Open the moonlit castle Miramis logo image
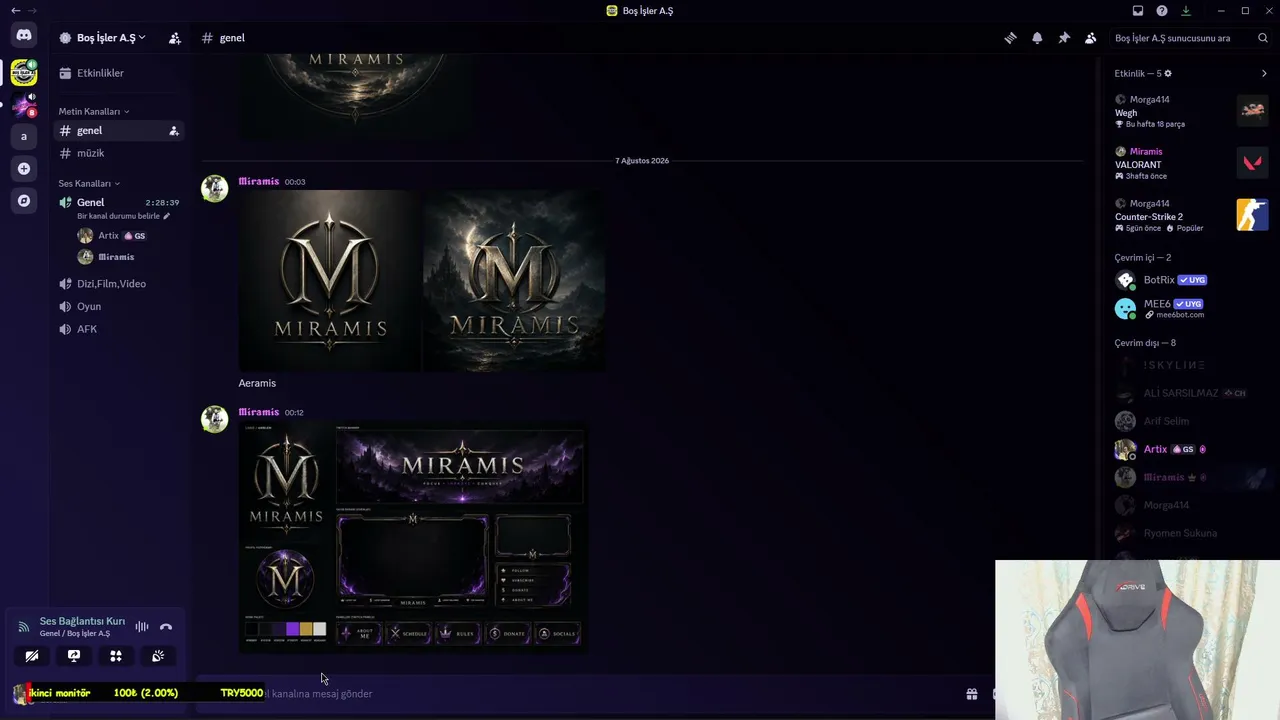 [513, 281]
